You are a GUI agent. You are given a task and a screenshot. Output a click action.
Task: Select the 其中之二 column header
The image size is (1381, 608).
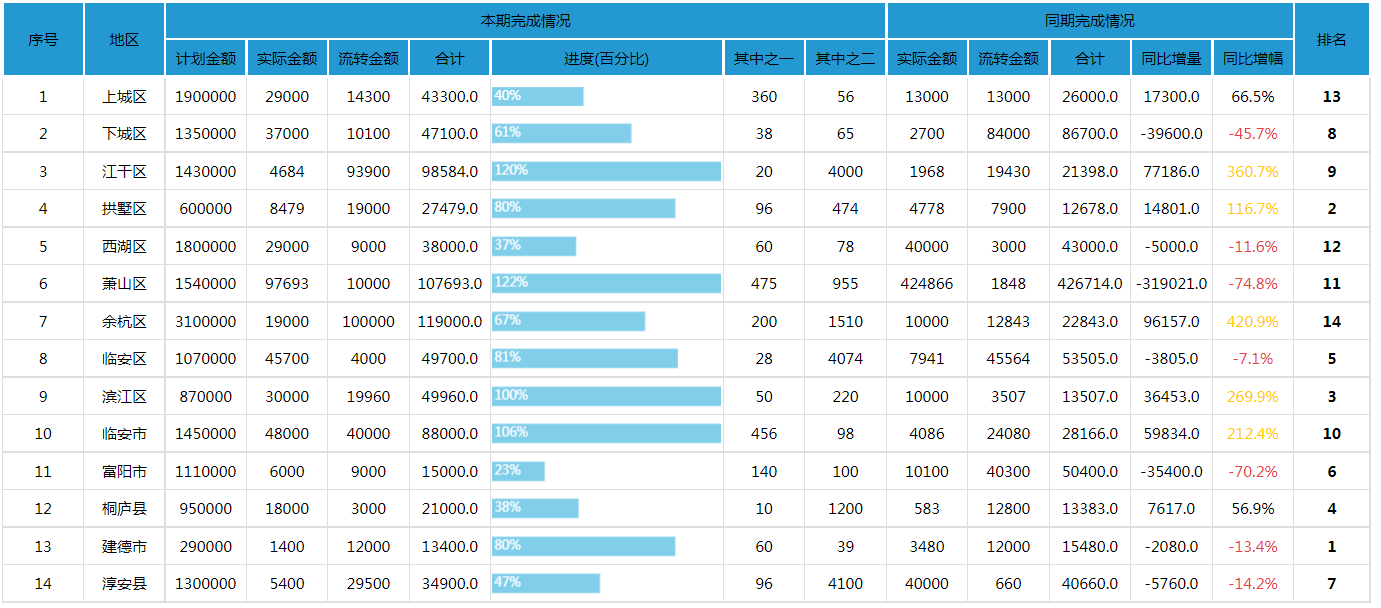click(845, 59)
